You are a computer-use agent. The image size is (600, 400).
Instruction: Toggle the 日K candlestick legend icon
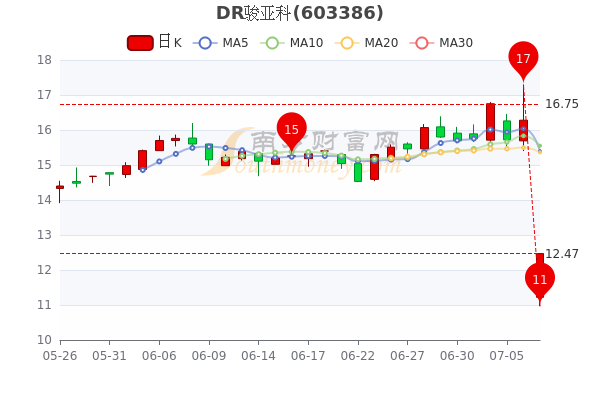click(x=140, y=43)
